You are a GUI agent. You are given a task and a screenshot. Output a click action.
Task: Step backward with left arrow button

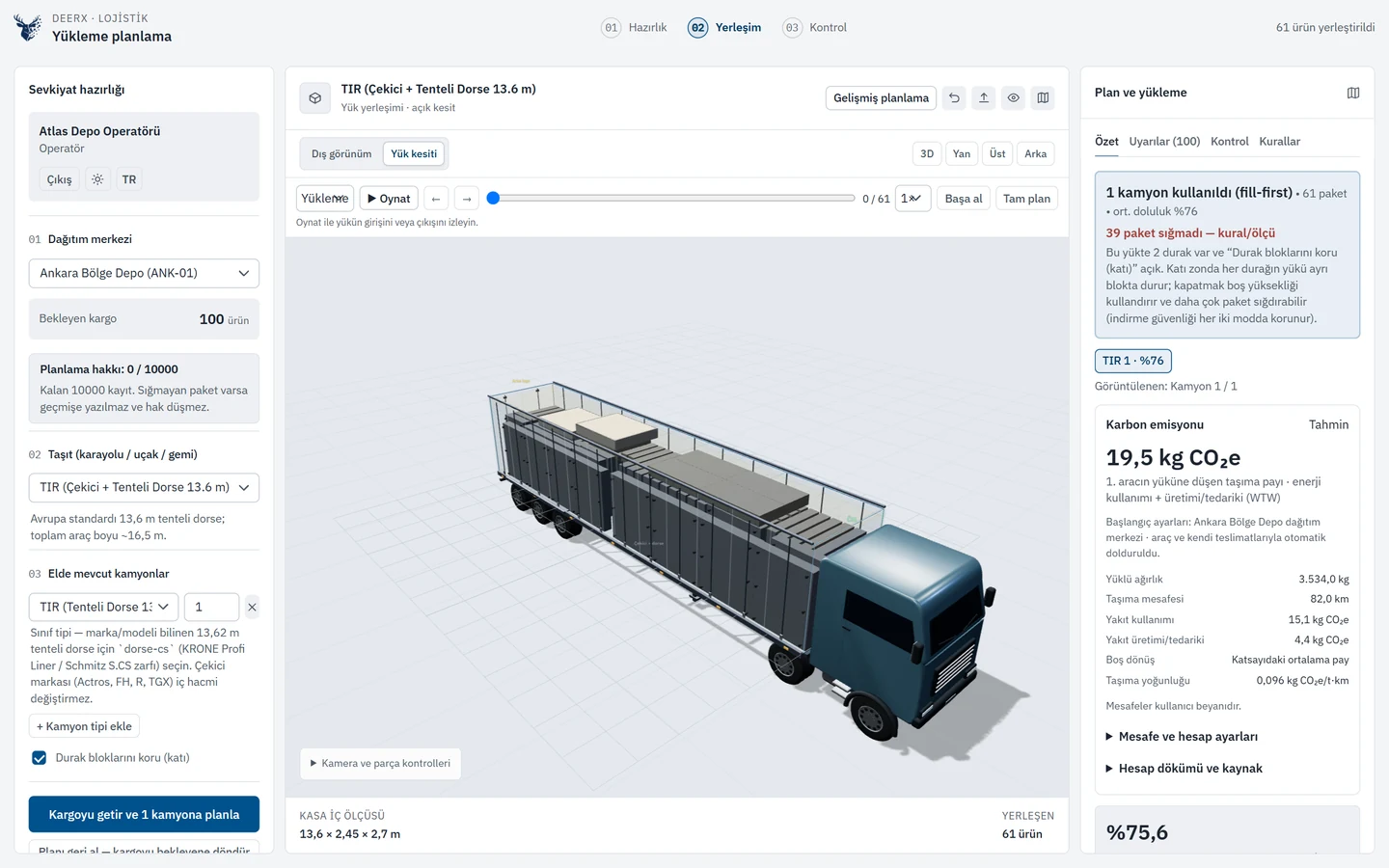point(436,199)
